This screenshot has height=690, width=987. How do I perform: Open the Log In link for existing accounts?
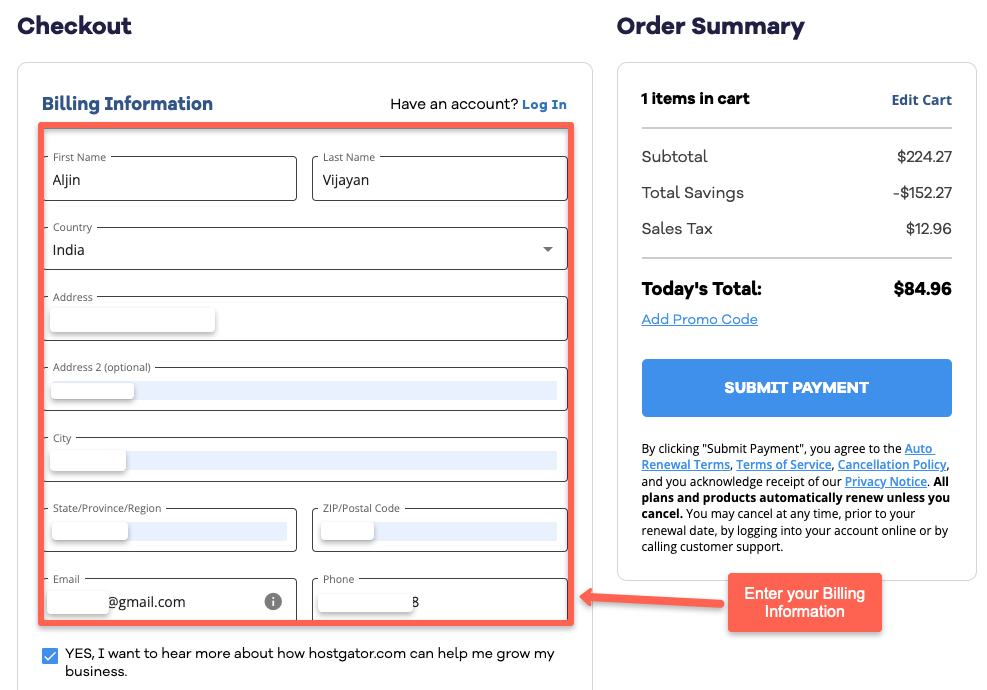(x=545, y=104)
